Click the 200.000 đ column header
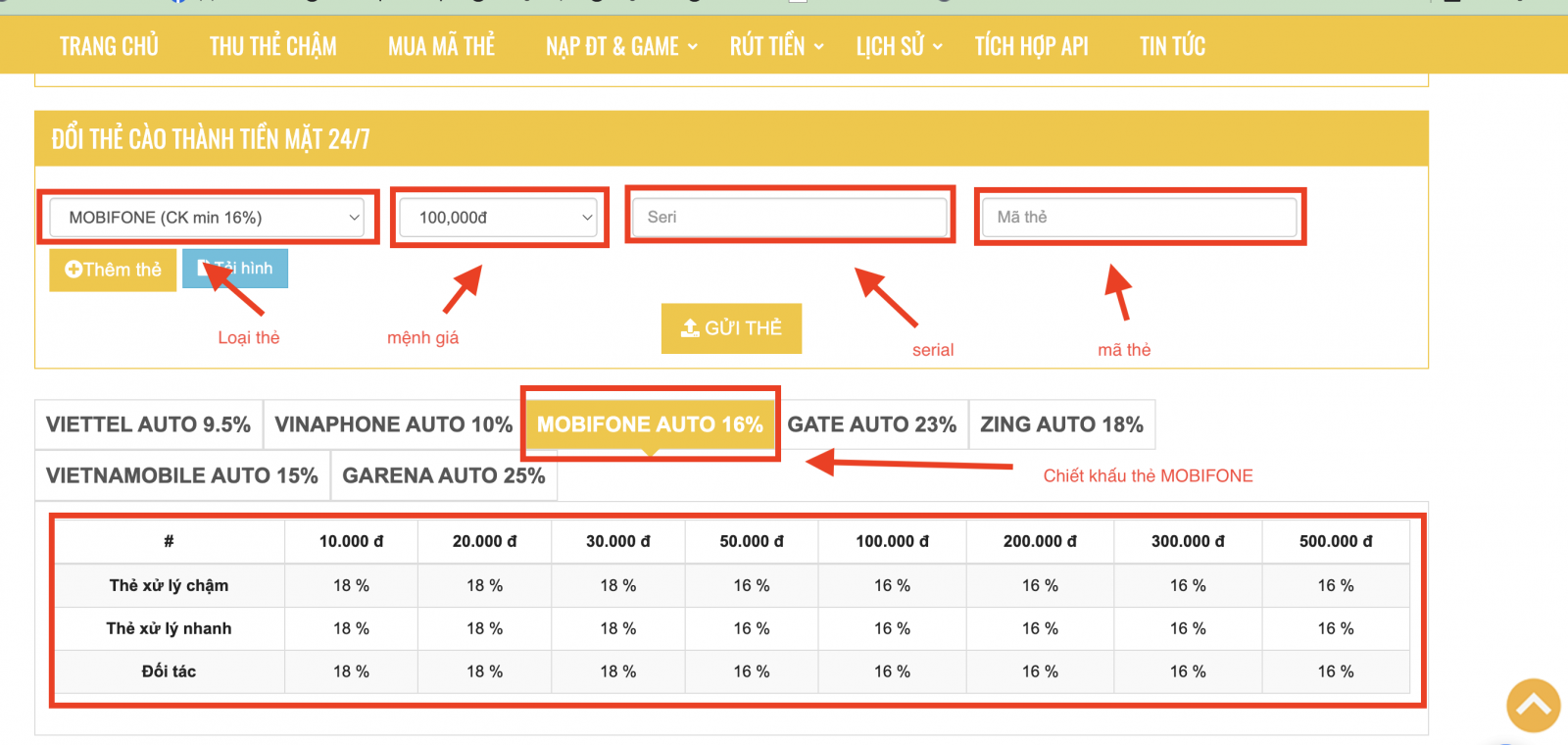 pyautogui.click(x=1040, y=541)
